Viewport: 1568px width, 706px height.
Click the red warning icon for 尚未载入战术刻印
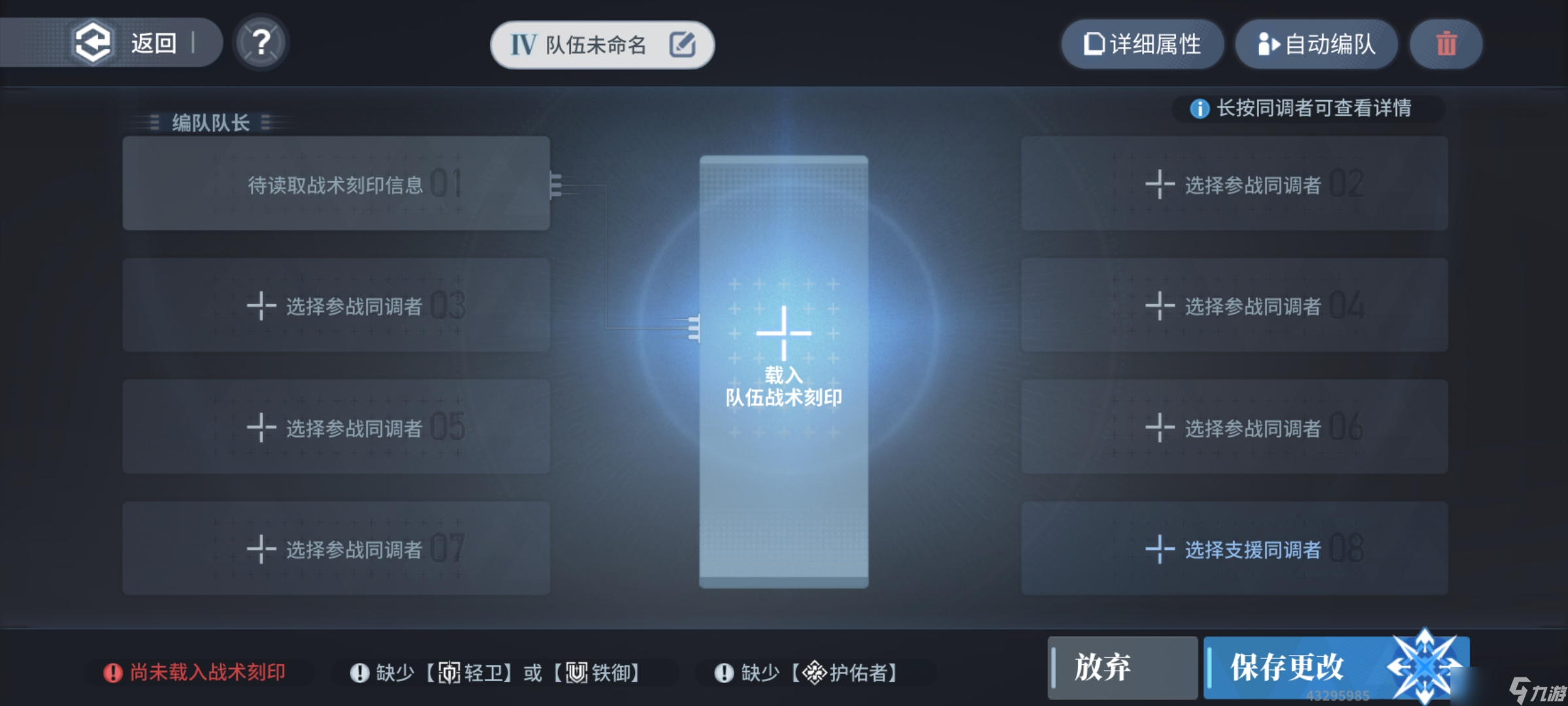point(112,673)
